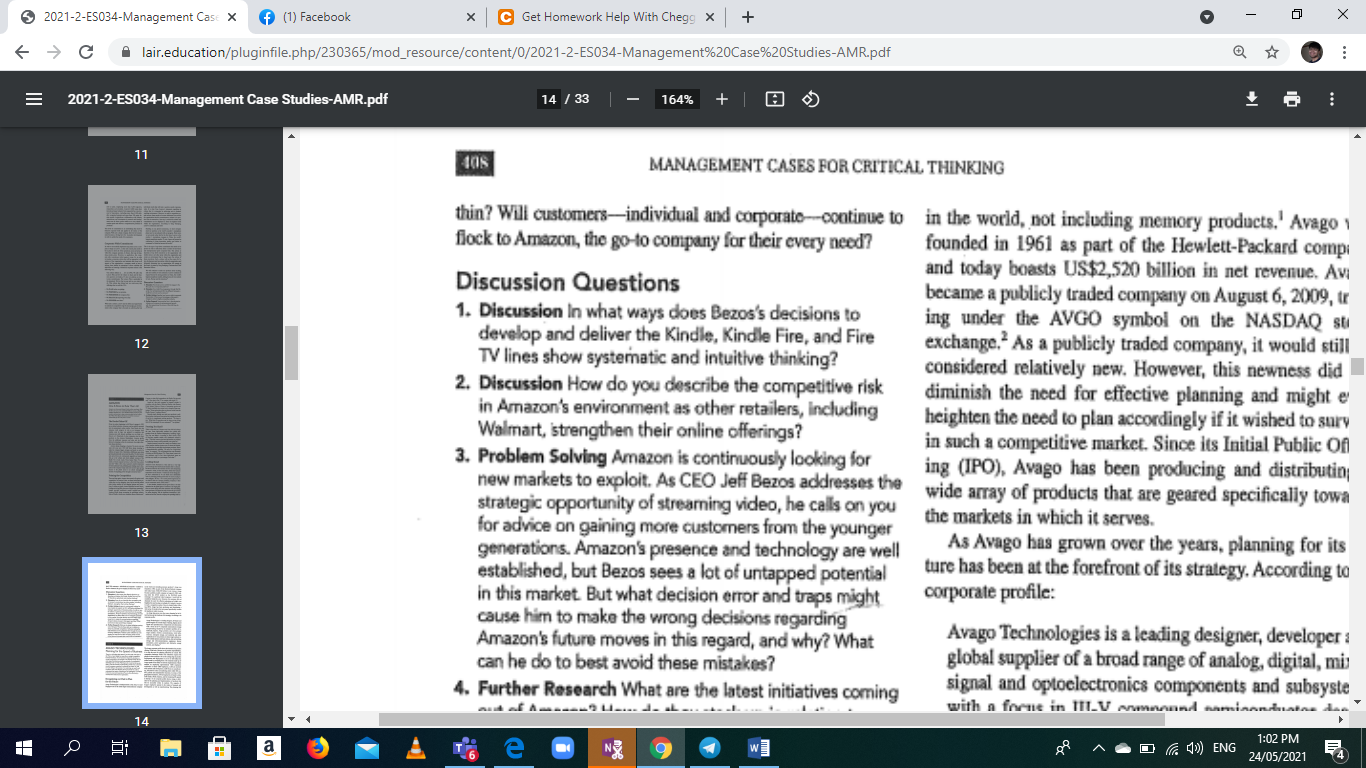Go back to the previous page in Chrome

coord(22,52)
